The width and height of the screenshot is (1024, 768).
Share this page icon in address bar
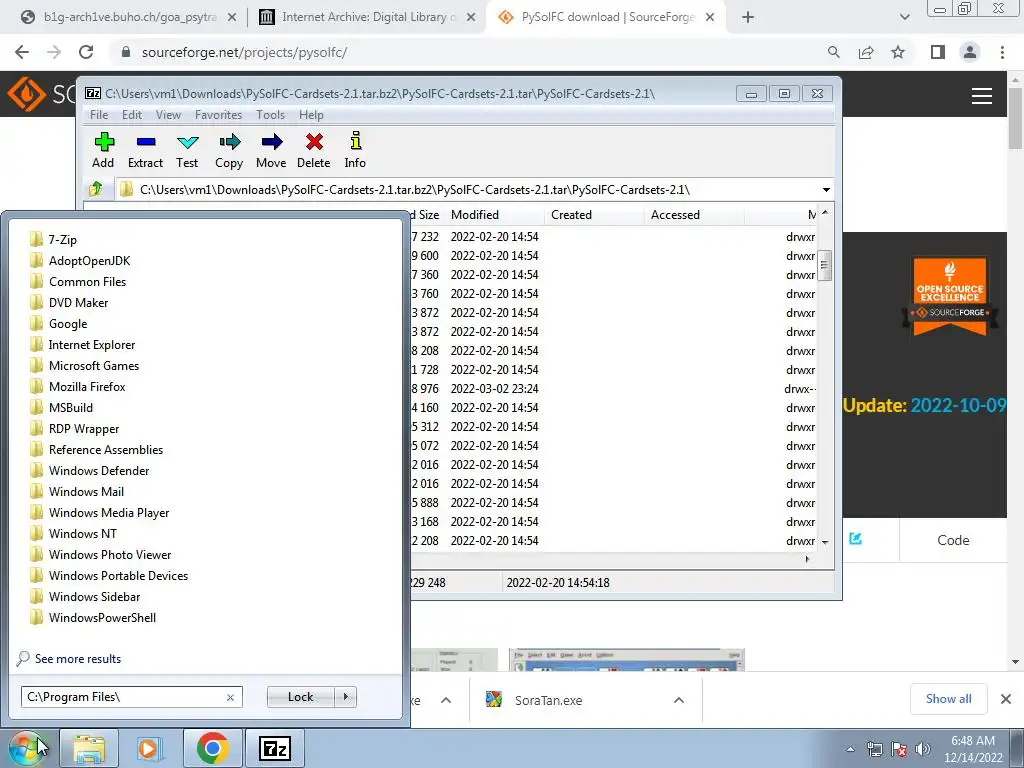866,52
